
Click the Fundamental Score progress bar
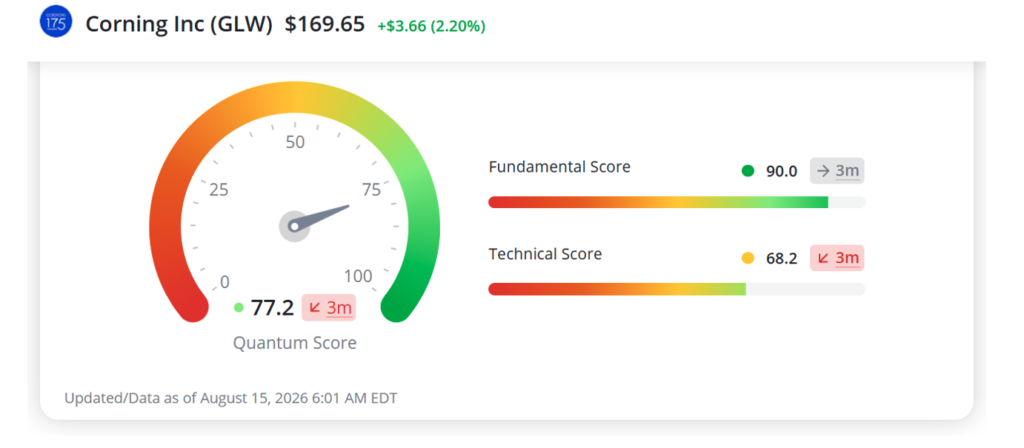tap(677, 202)
